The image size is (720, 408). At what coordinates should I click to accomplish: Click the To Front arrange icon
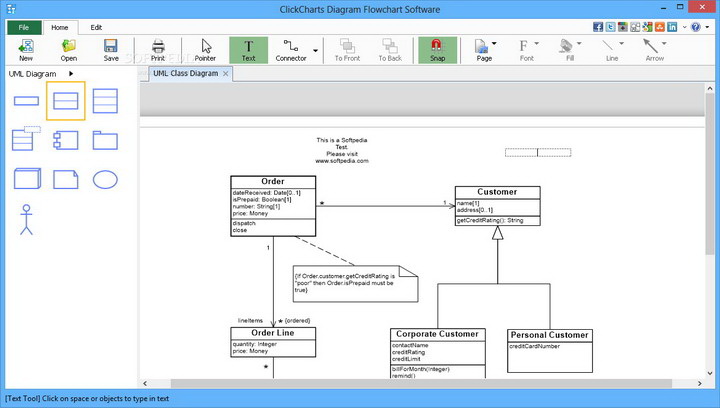(347, 50)
